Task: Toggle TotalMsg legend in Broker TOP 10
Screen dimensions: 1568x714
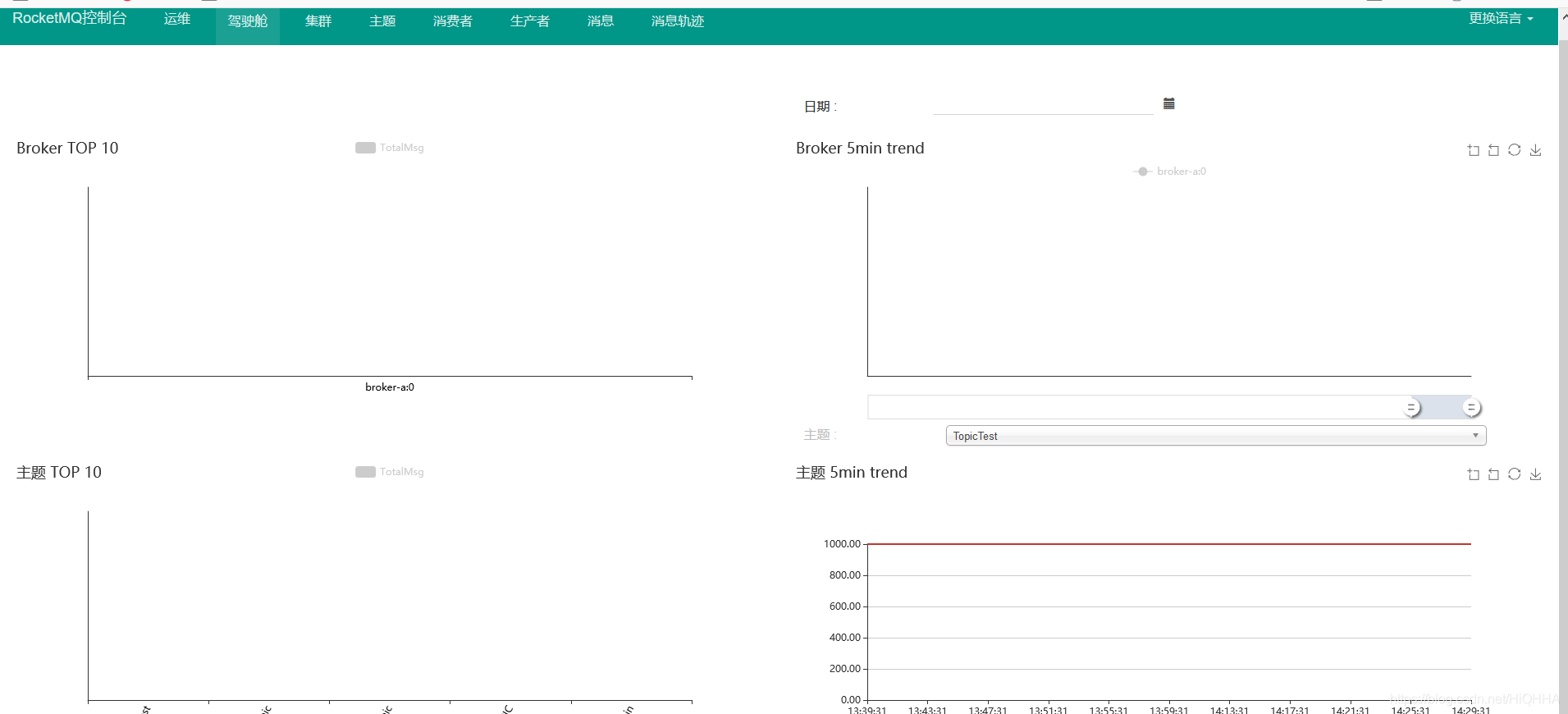Action: click(390, 148)
